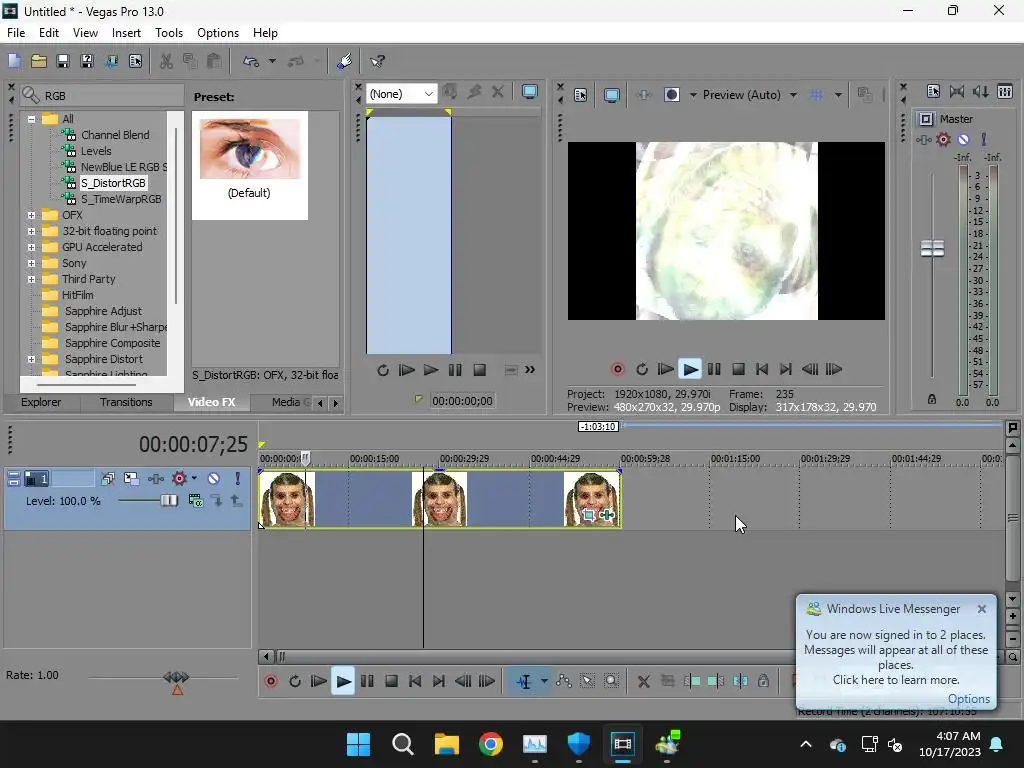The width and height of the screenshot is (1024, 768).
Task: Open the Tools menu
Action: [168, 33]
